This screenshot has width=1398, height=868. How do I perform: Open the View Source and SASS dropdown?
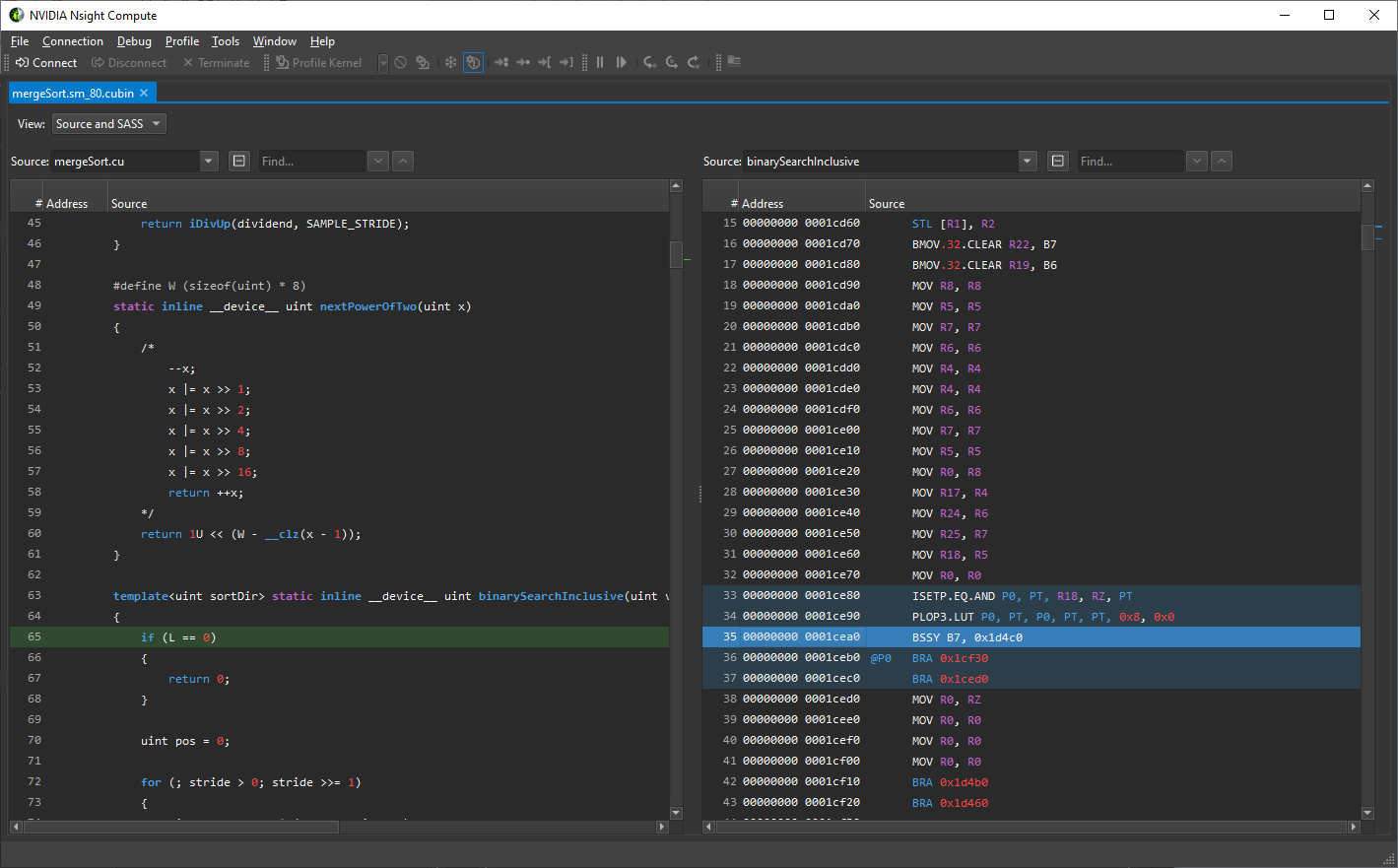[109, 123]
